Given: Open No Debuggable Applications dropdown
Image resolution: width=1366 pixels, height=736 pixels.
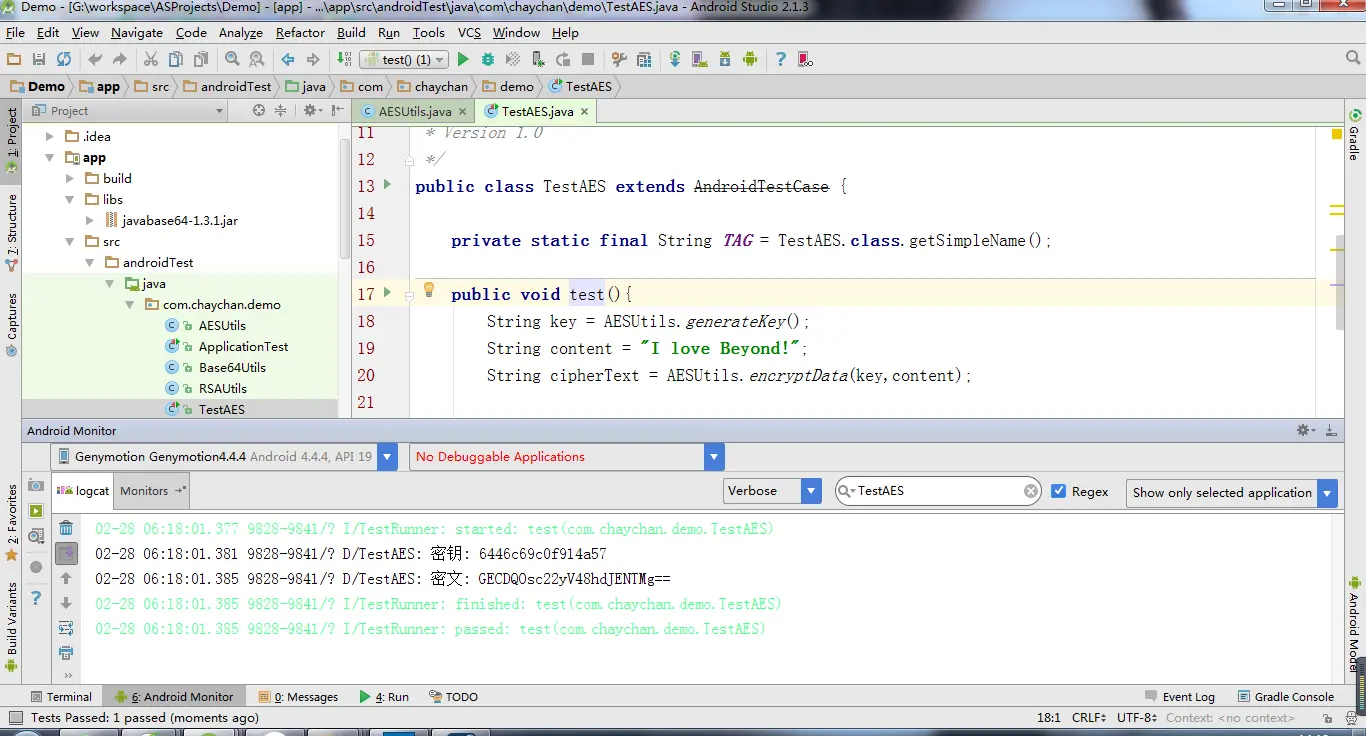Looking at the screenshot, I should pos(714,457).
